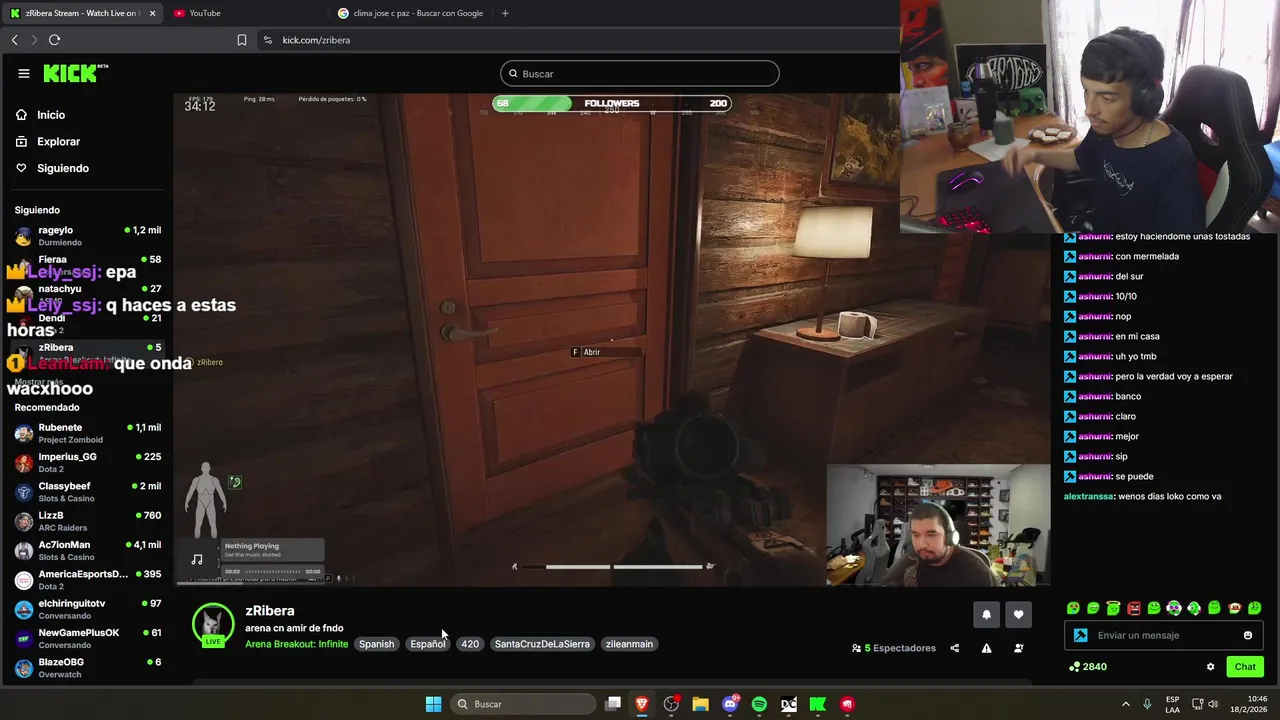Click the report warning triangle icon
Viewport: 1280px width, 720px height.
[x=986, y=648]
